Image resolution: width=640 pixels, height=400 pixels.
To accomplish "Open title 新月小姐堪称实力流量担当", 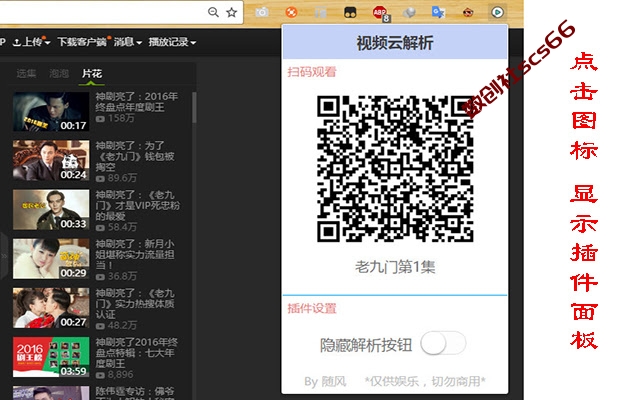I will 135,255.
